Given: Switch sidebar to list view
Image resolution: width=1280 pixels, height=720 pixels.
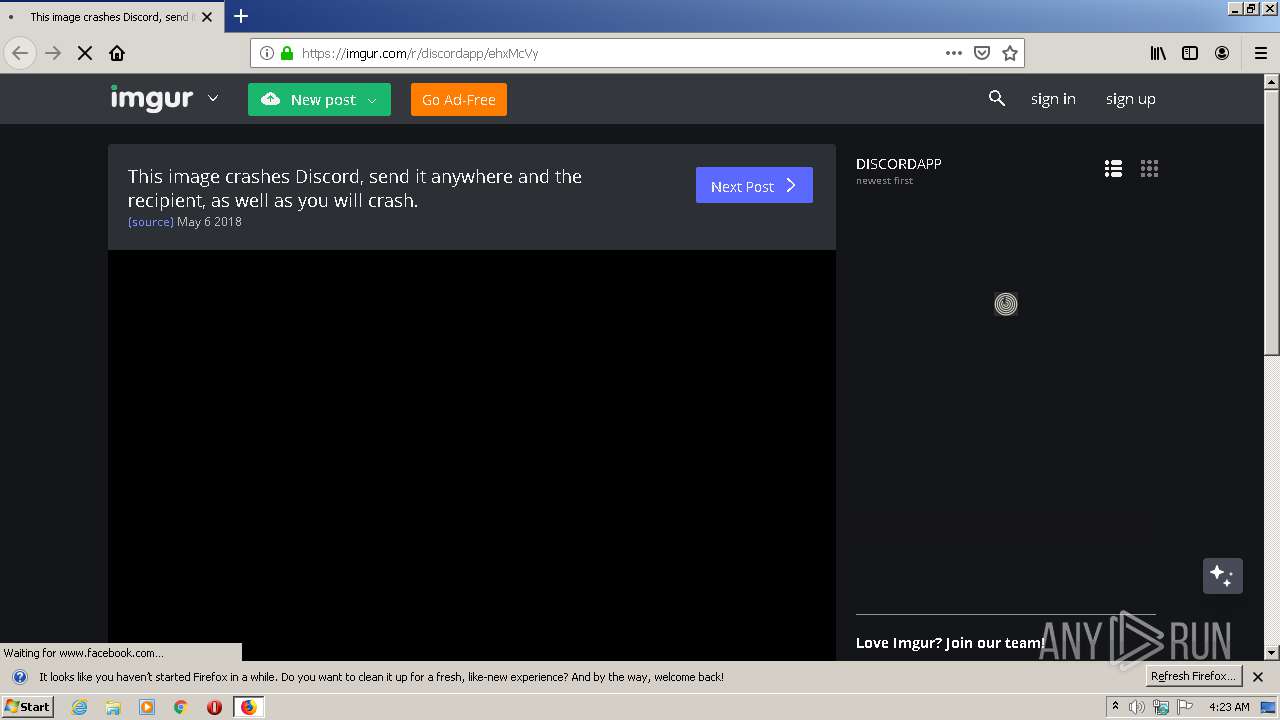Looking at the screenshot, I should coord(1113,168).
